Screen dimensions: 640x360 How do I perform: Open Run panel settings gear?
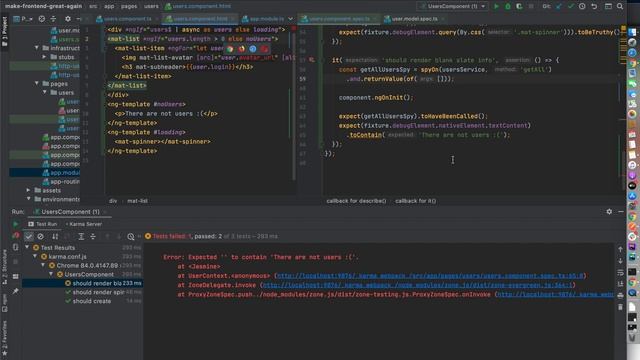tap(609, 211)
